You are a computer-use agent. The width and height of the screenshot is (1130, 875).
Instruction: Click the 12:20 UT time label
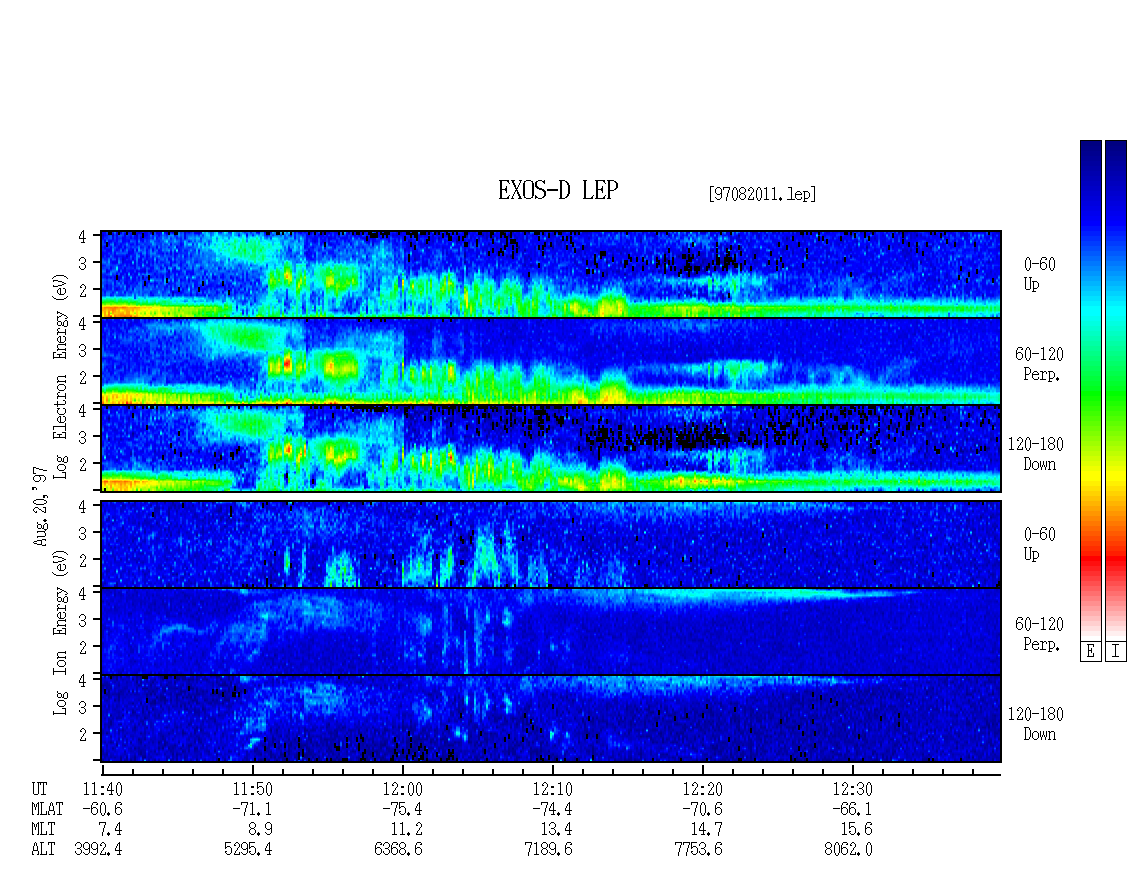(702, 789)
